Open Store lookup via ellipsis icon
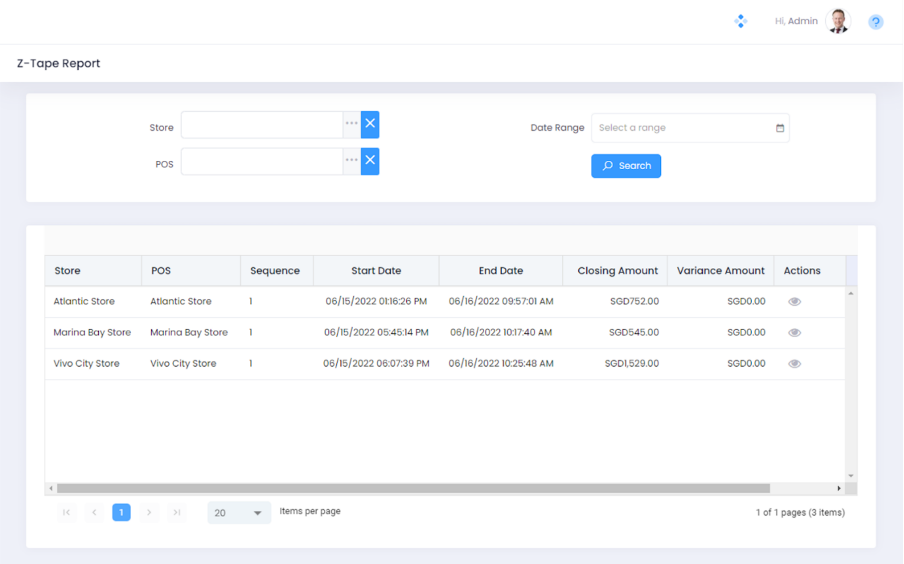Image resolution: width=904 pixels, height=564 pixels. pos(351,124)
